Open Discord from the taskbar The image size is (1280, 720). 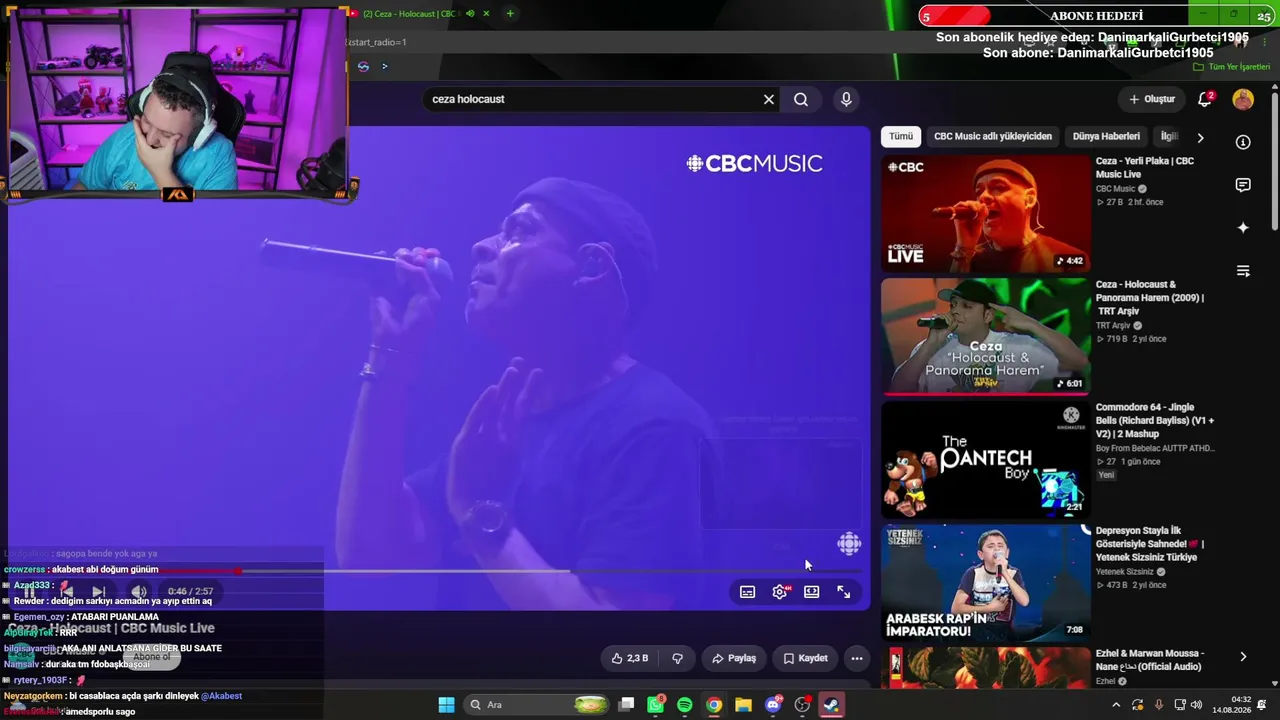click(x=773, y=705)
